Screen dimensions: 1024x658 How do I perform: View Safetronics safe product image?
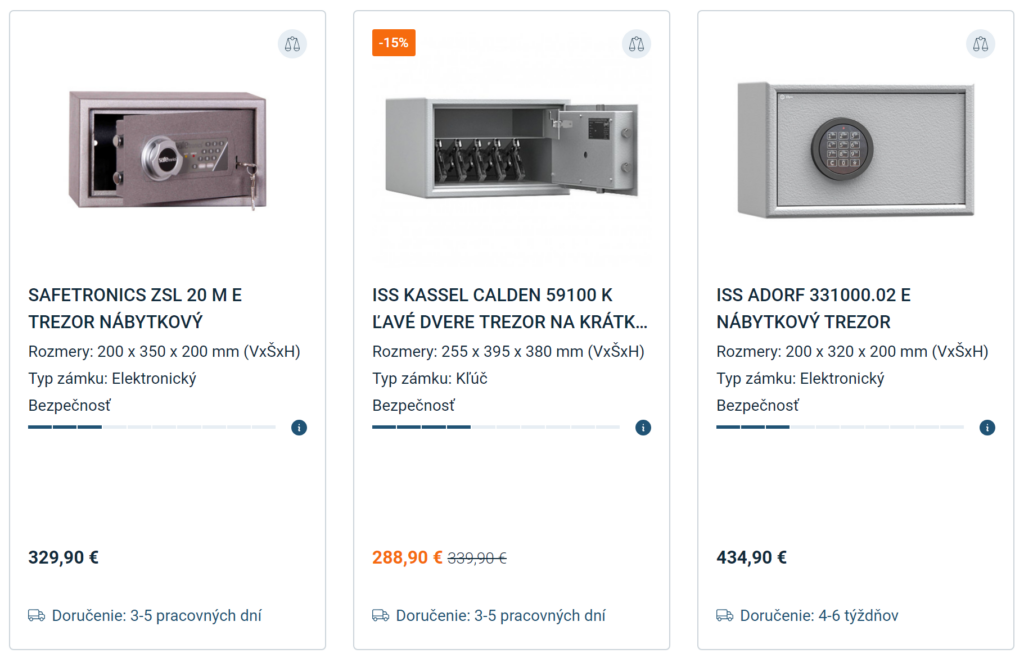168,150
